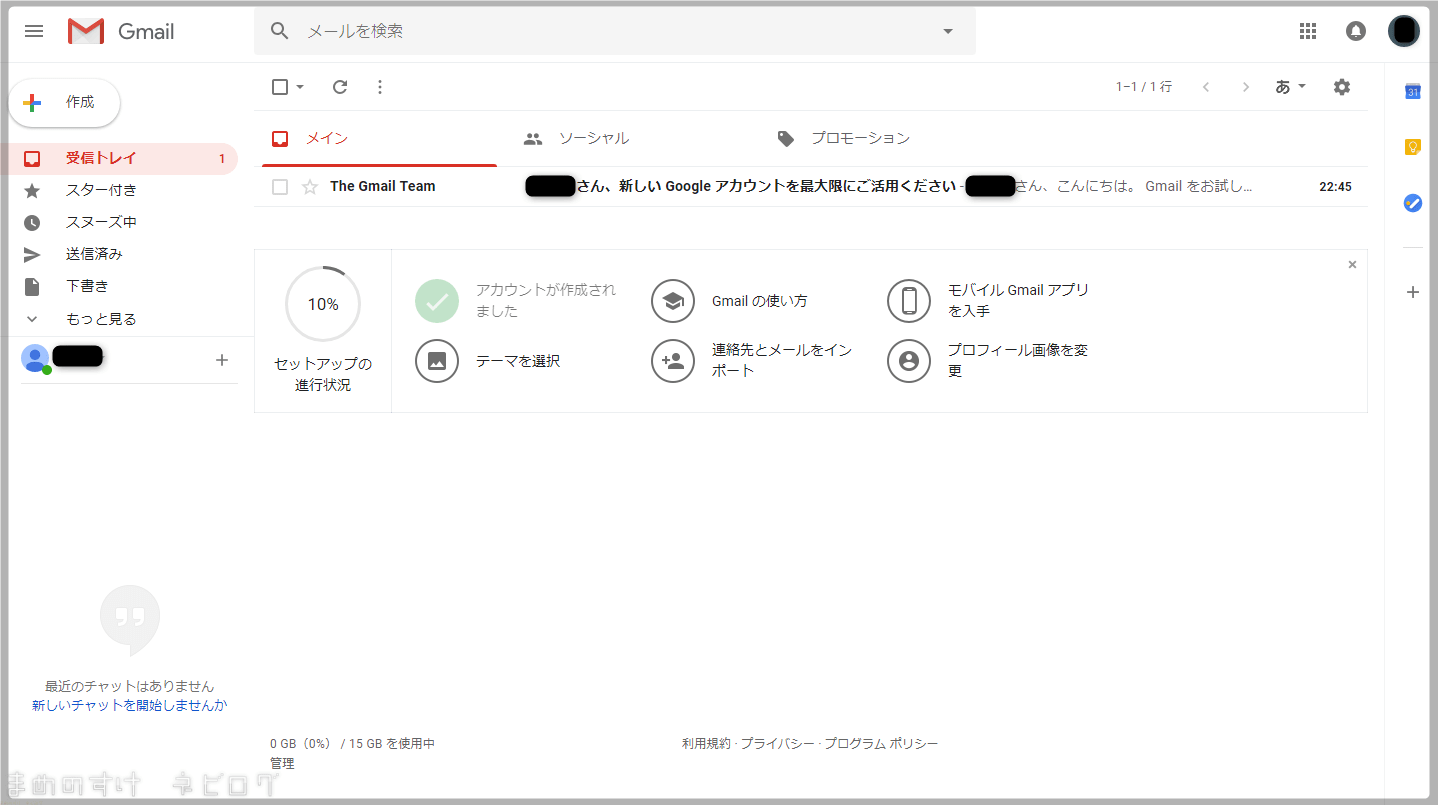Image resolution: width=1438 pixels, height=805 pixels.
Task: Click 新しいチャットを開始しませんか link
Action: tap(129, 705)
